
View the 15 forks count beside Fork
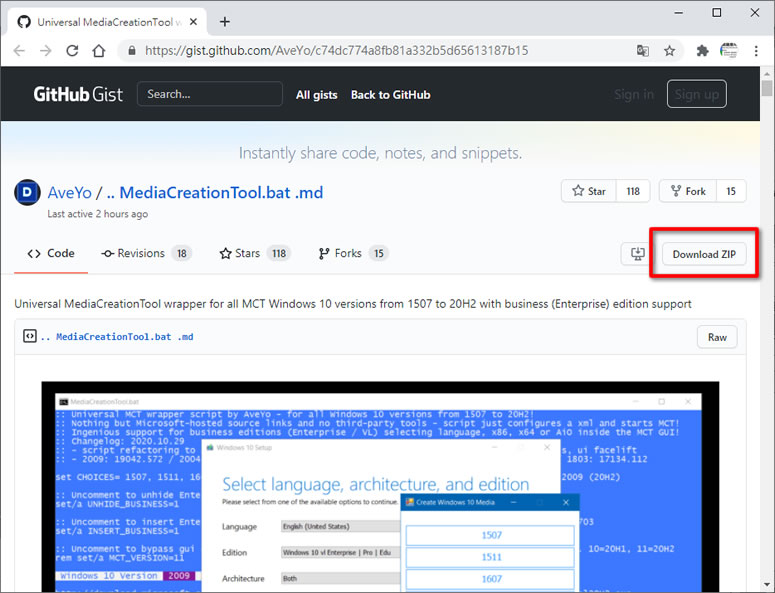(x=731, y=191)
